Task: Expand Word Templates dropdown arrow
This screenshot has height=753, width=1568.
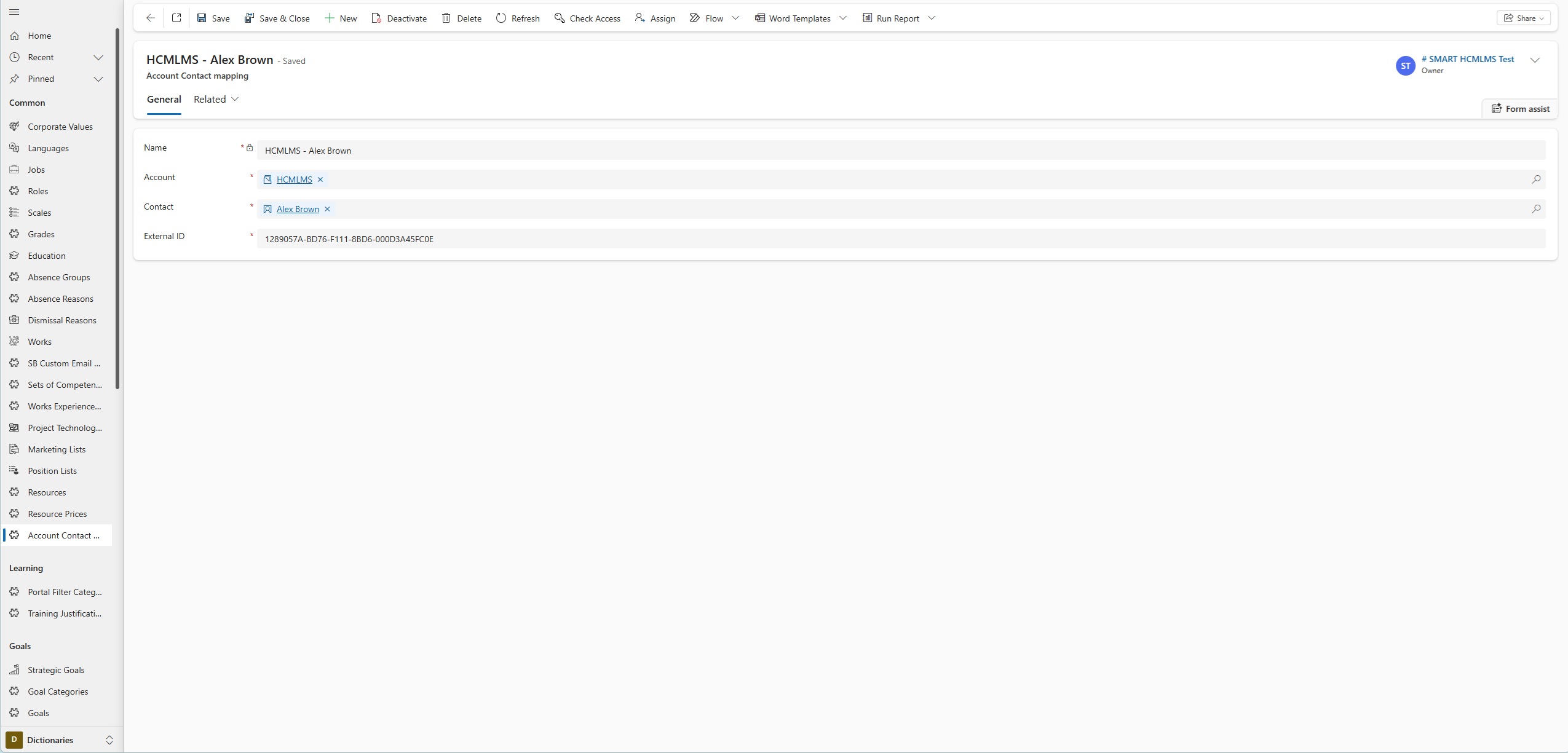Action: click(x=843, y=18)
